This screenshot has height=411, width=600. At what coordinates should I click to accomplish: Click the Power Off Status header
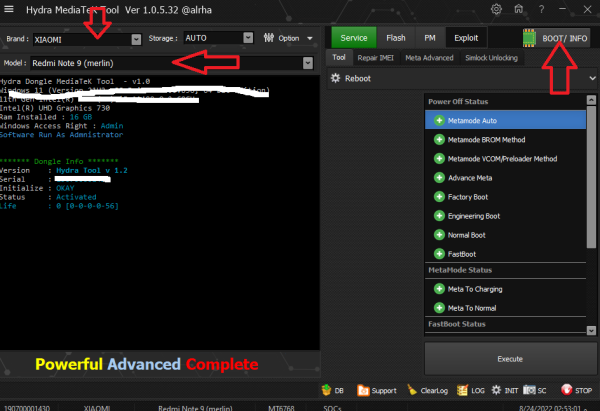458,101
